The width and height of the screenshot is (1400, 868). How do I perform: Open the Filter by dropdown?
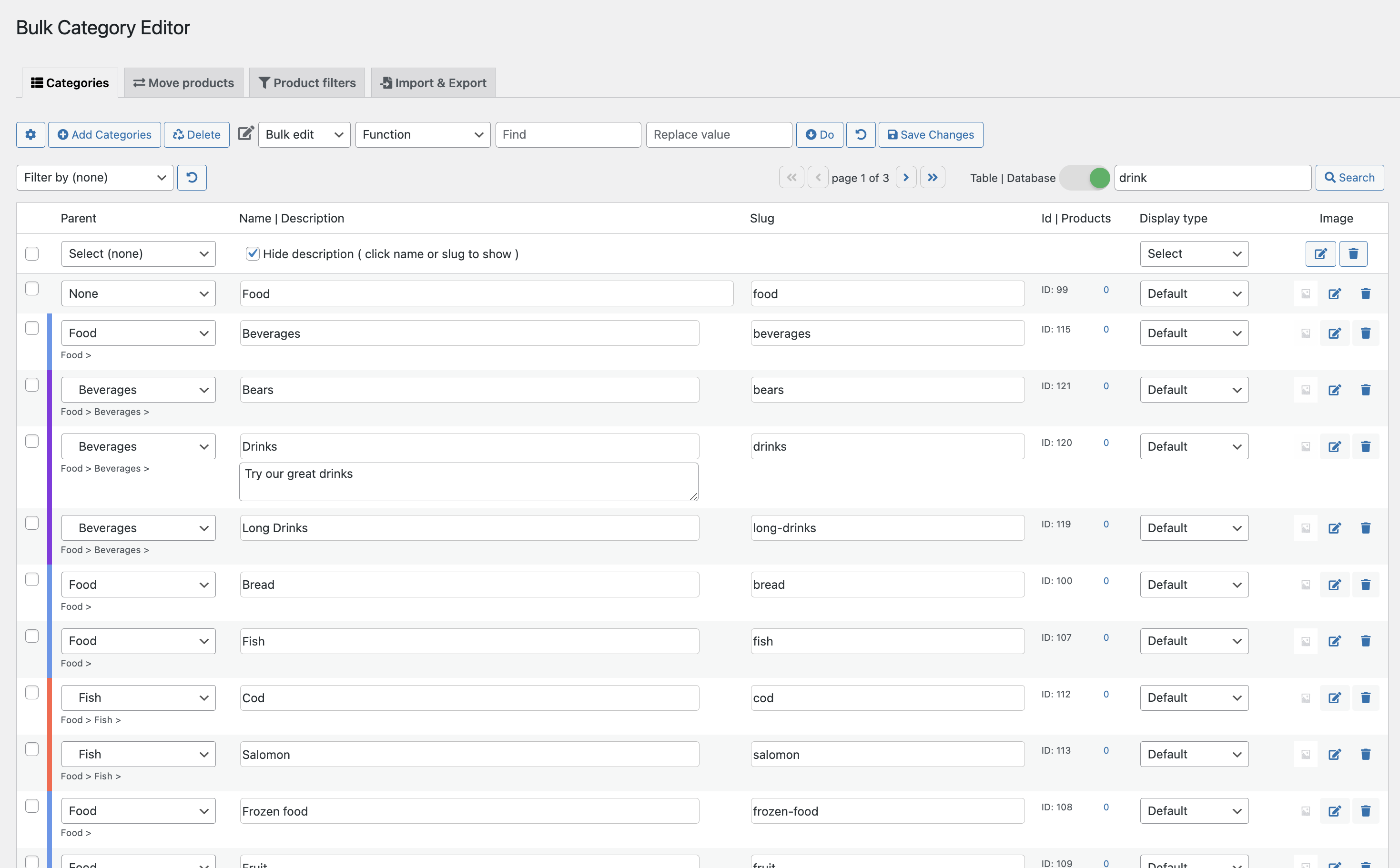click(x=94, y=177)
